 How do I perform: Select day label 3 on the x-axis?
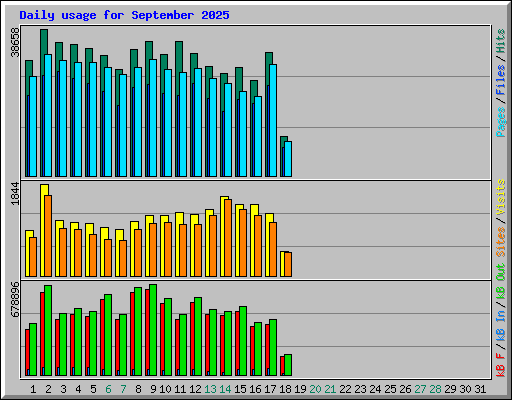click(63, 389)
